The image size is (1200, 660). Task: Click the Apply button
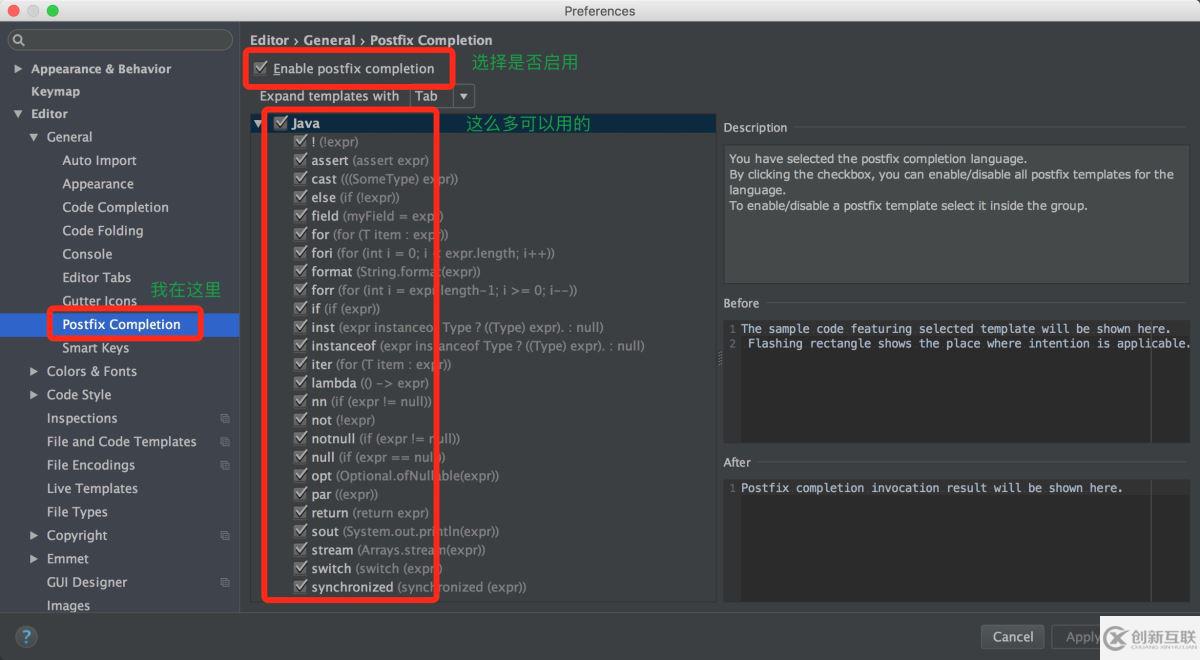pyautogui.click(x=1082, y=637)
